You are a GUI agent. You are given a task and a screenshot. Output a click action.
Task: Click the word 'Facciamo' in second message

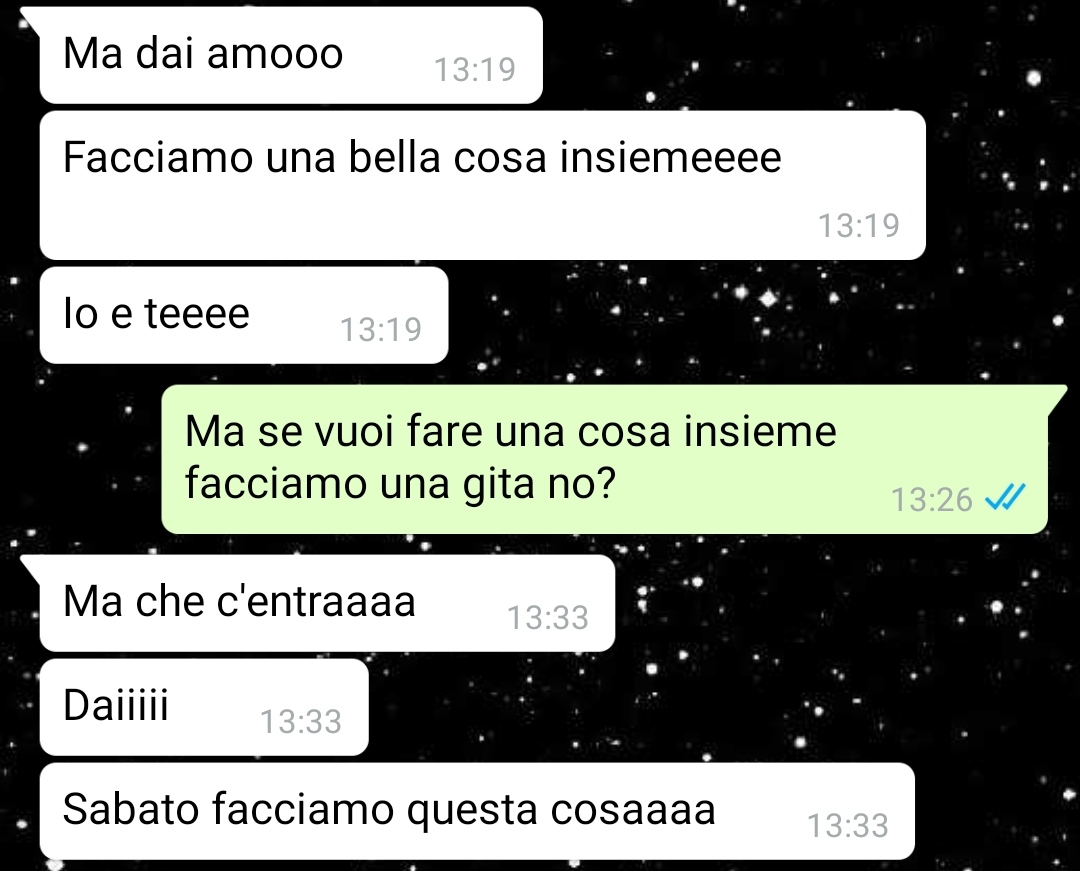158,158
